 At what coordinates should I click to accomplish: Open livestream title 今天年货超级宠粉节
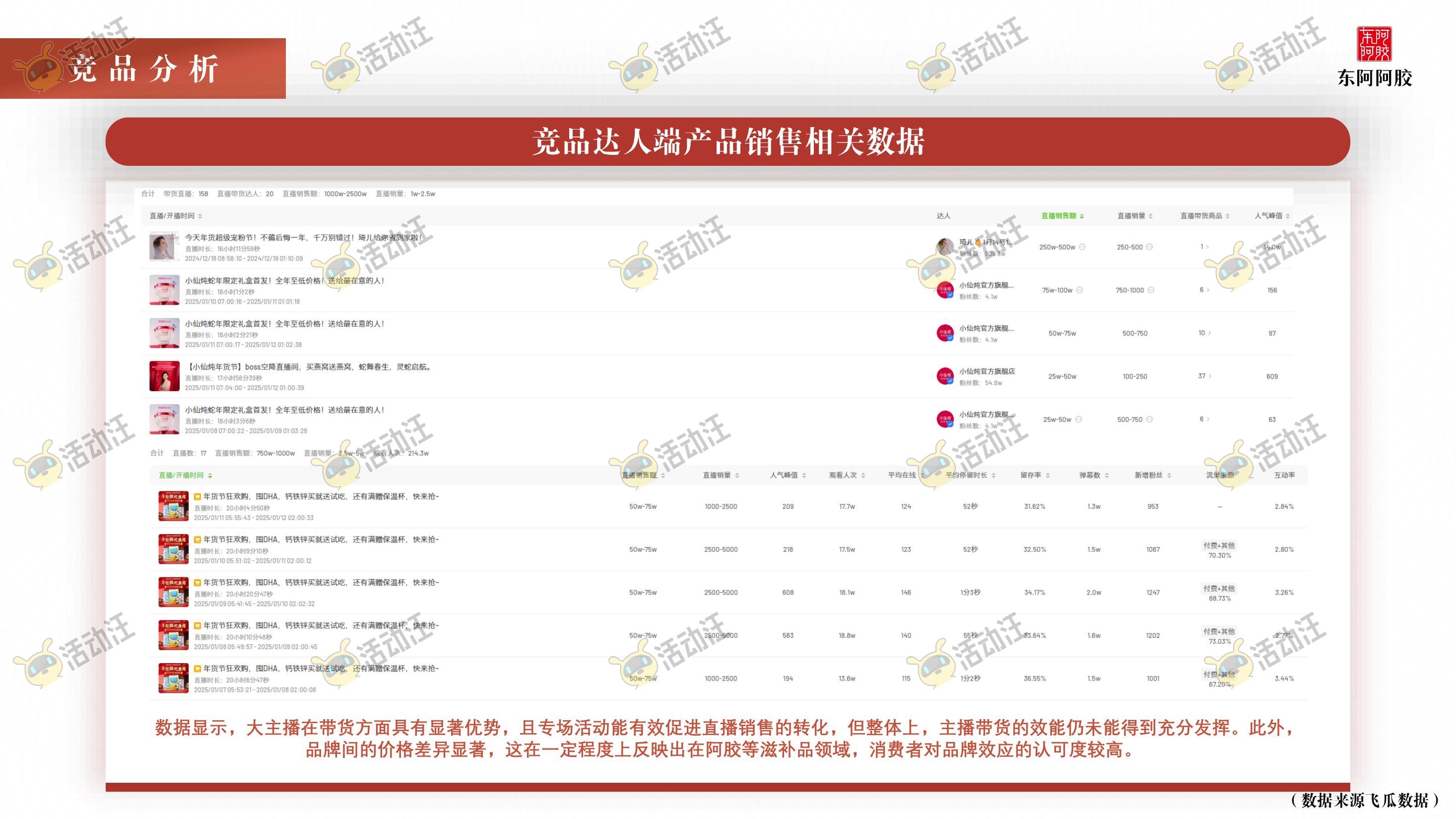click(304, 237)
